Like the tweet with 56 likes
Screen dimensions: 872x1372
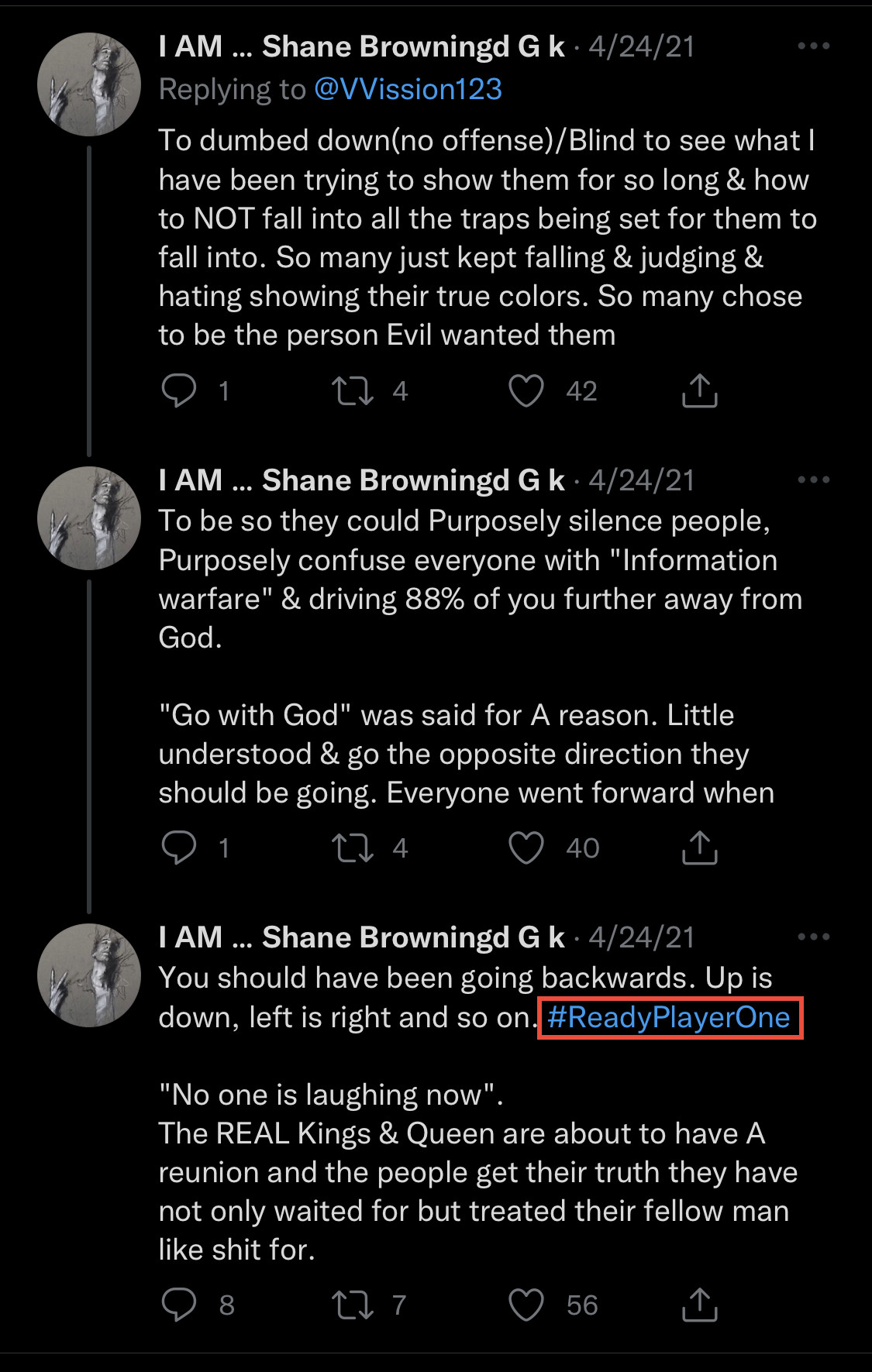tap(526, 1305)
